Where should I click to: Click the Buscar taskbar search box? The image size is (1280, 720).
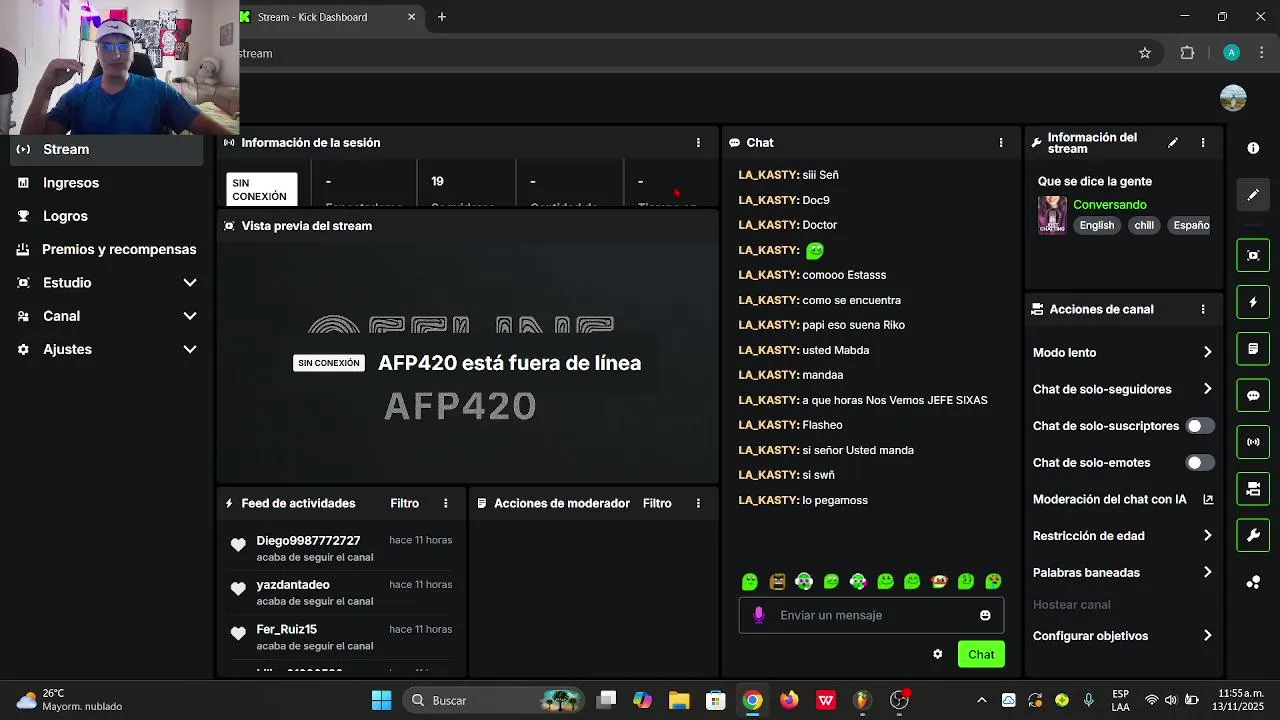494,701
